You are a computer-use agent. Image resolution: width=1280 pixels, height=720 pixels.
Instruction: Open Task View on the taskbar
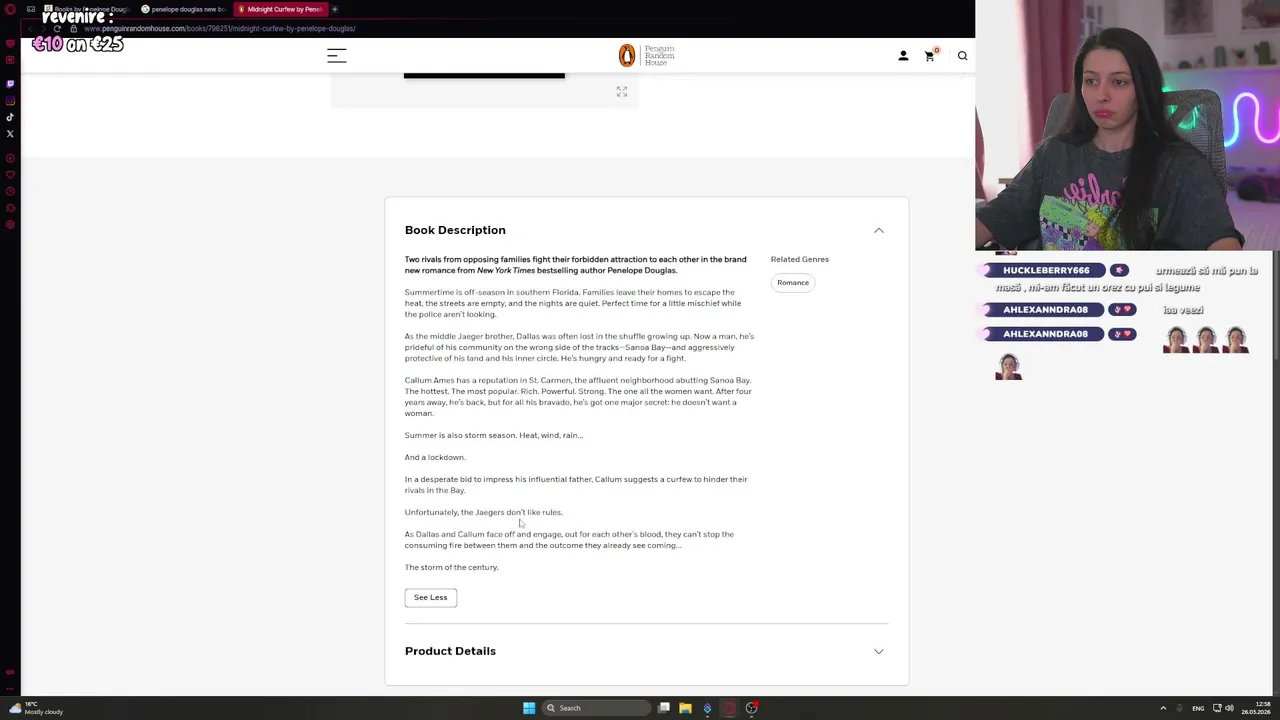(x=664, y=708)
